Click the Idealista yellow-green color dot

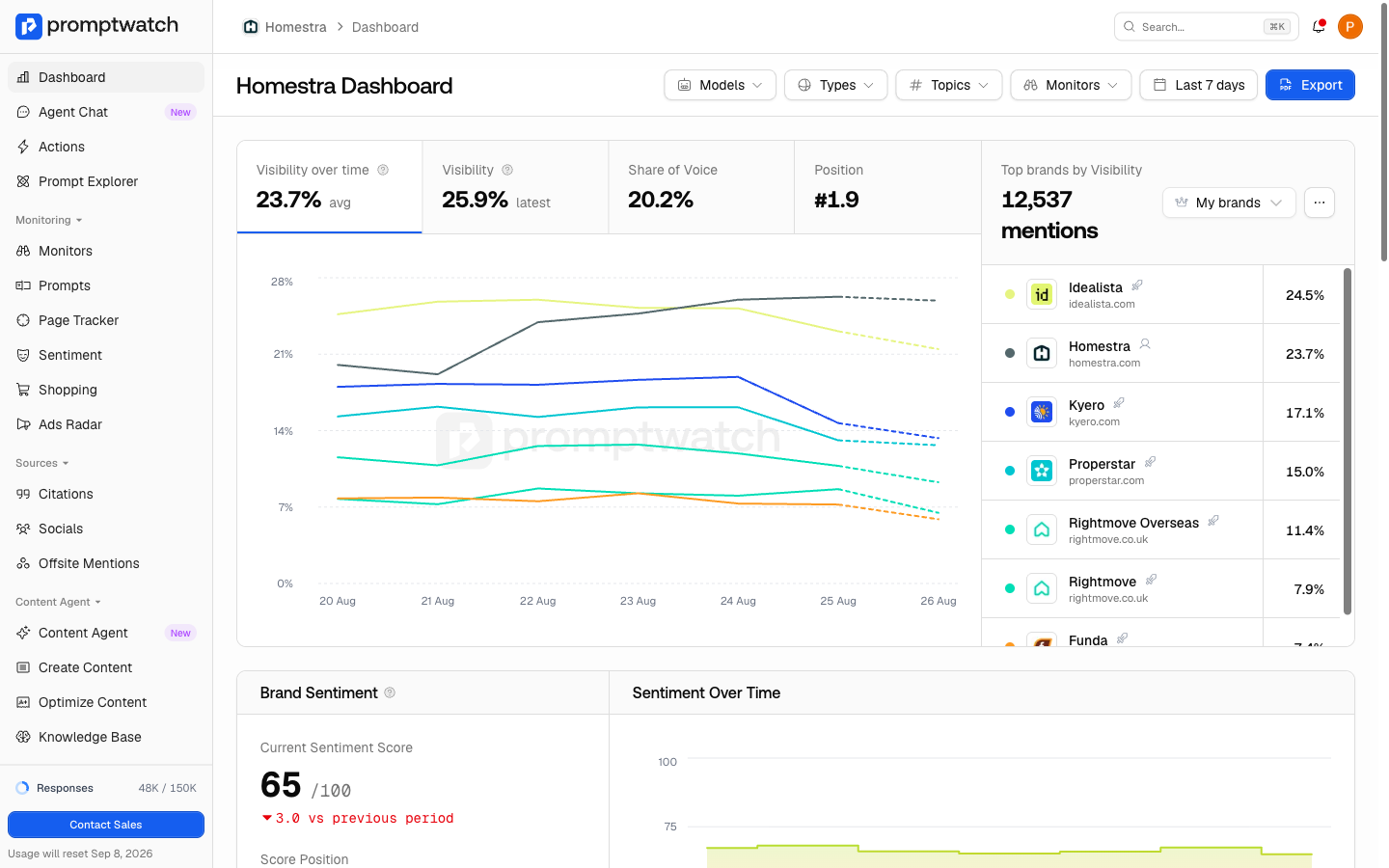pyautogui.click(x=1010, y=294)
